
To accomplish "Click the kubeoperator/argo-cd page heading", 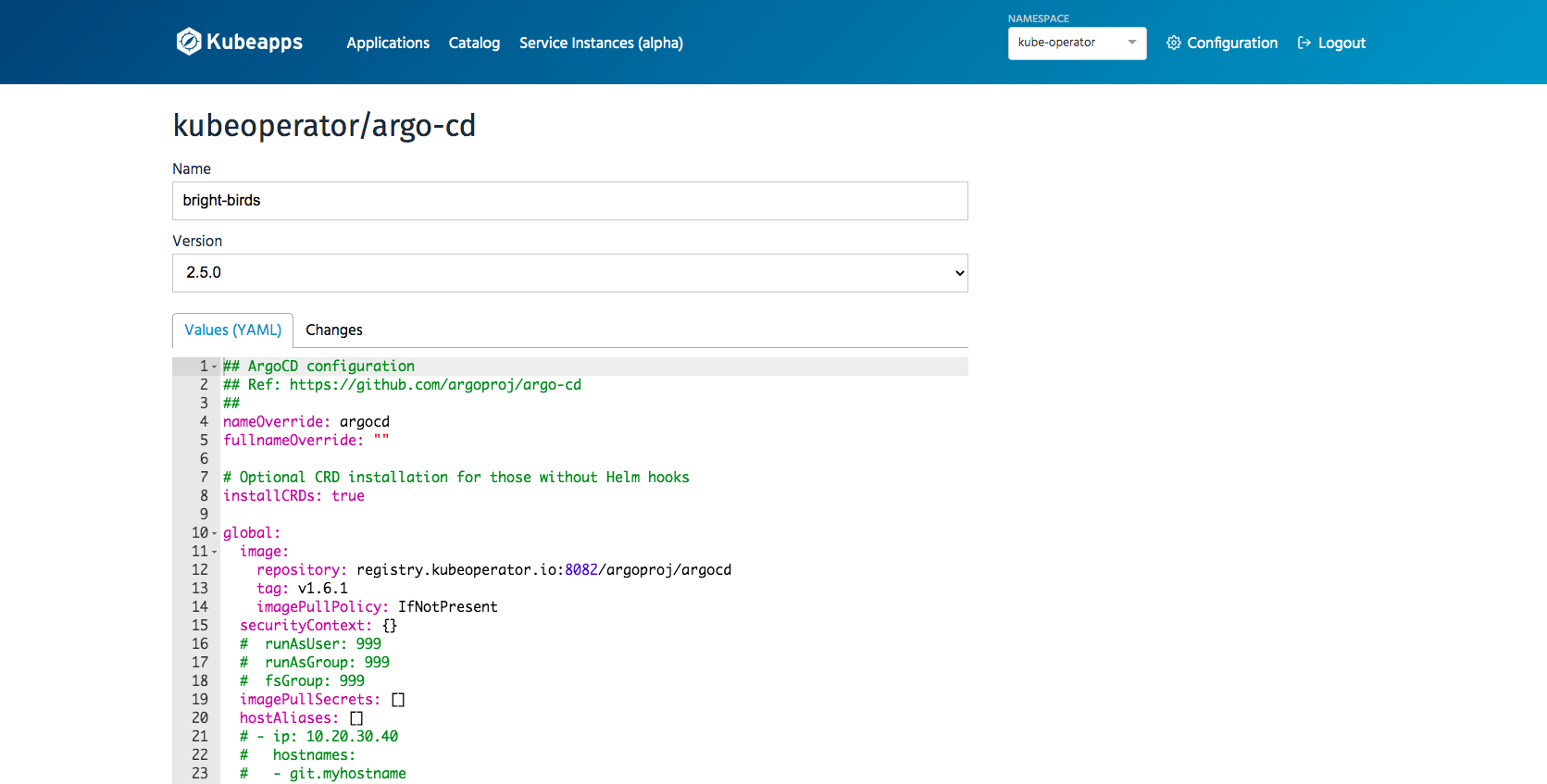I will click(324, 125).
